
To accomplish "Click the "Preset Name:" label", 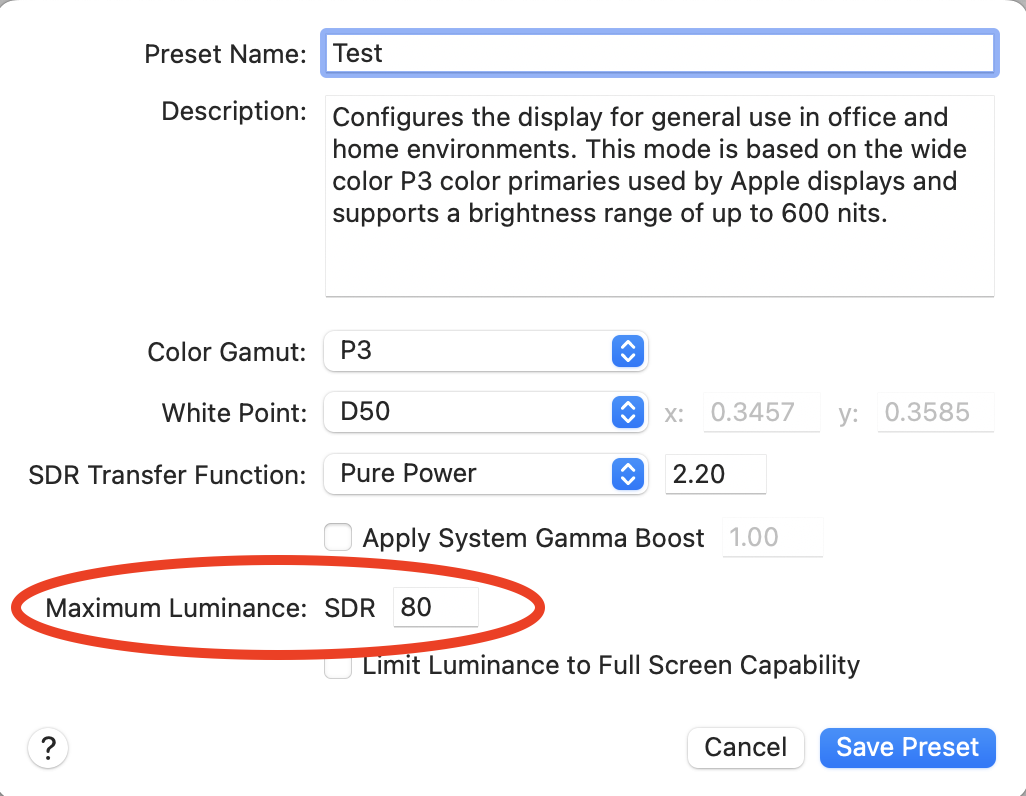I will [225, 54].
